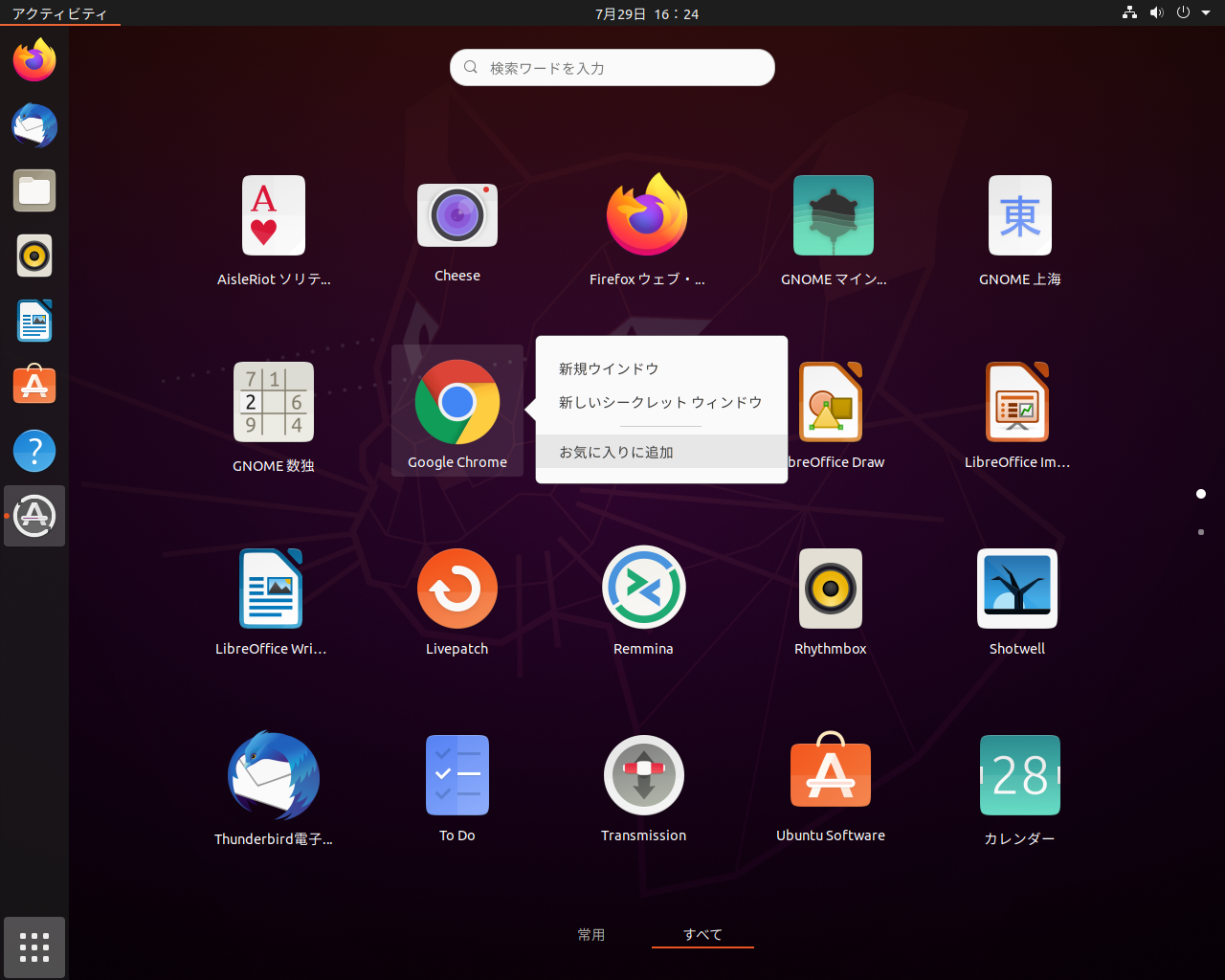The width and height of the screenshot is (1225, 980).
Task: Go to the second app page dot
Action: click(1201, 532)
